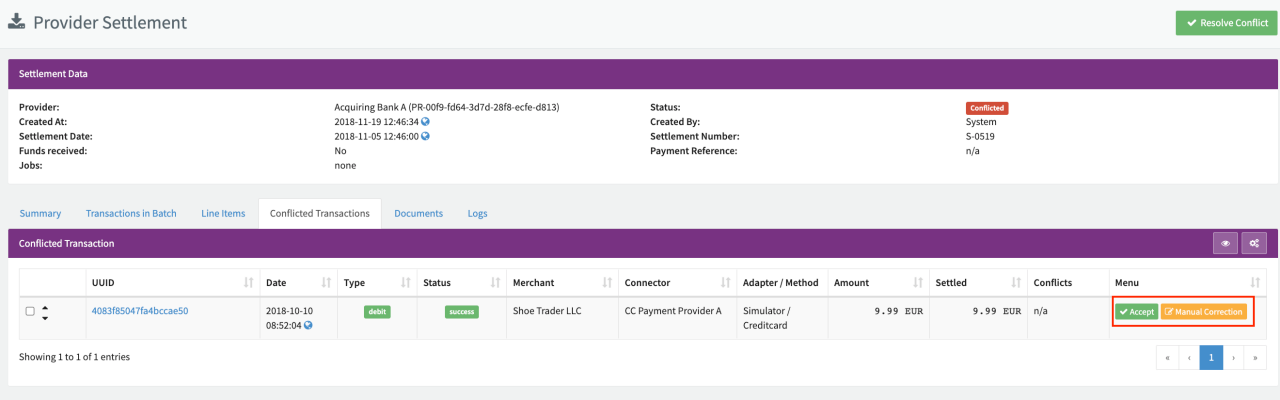Open transaction 4083f85047fa4bccae50 link

pos(140,311)
